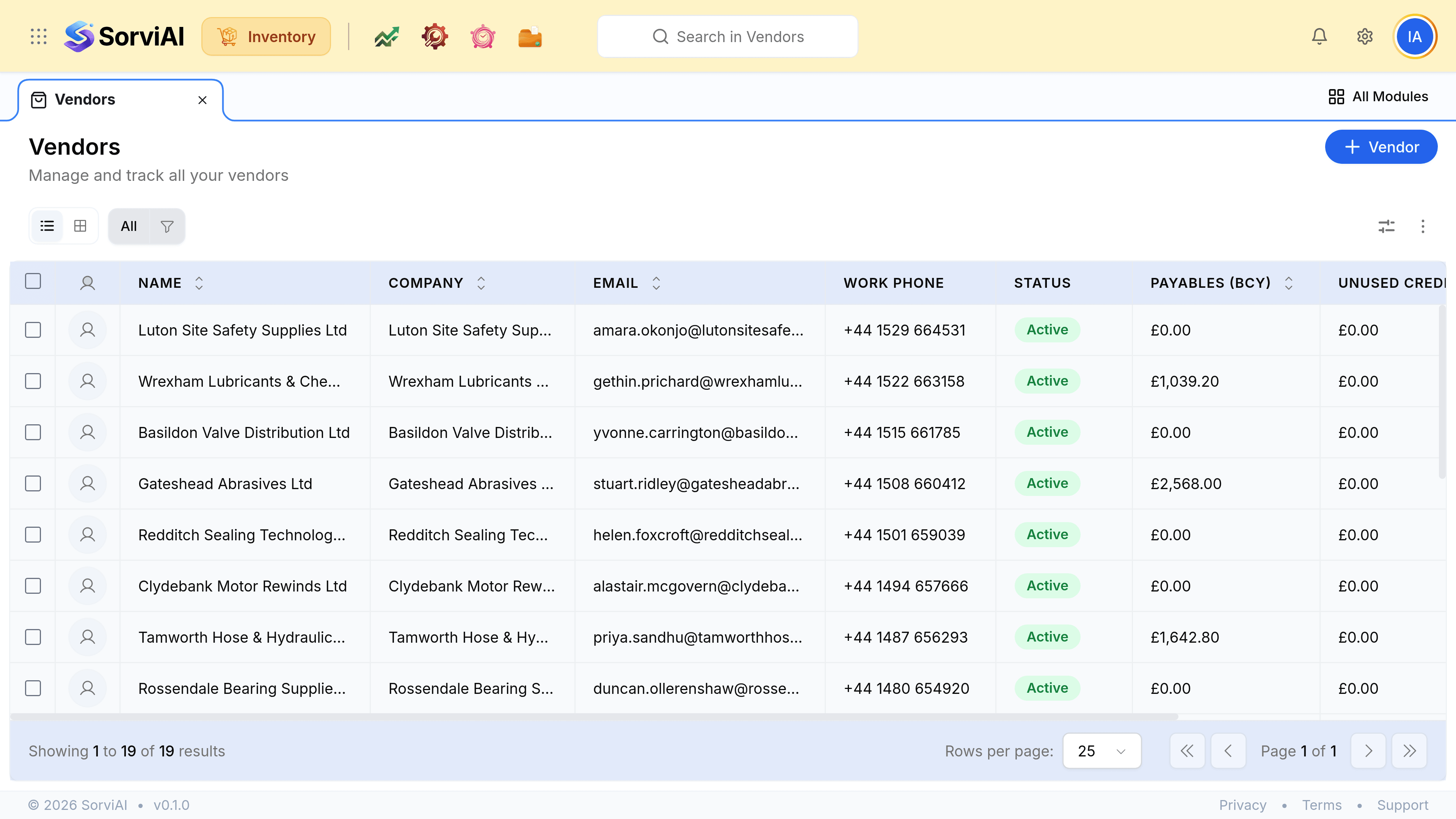This screenshot has width=1456, height=819.
Task: Open the pink clock module icon
Action: pyautogui.click(x=483, y=37)
